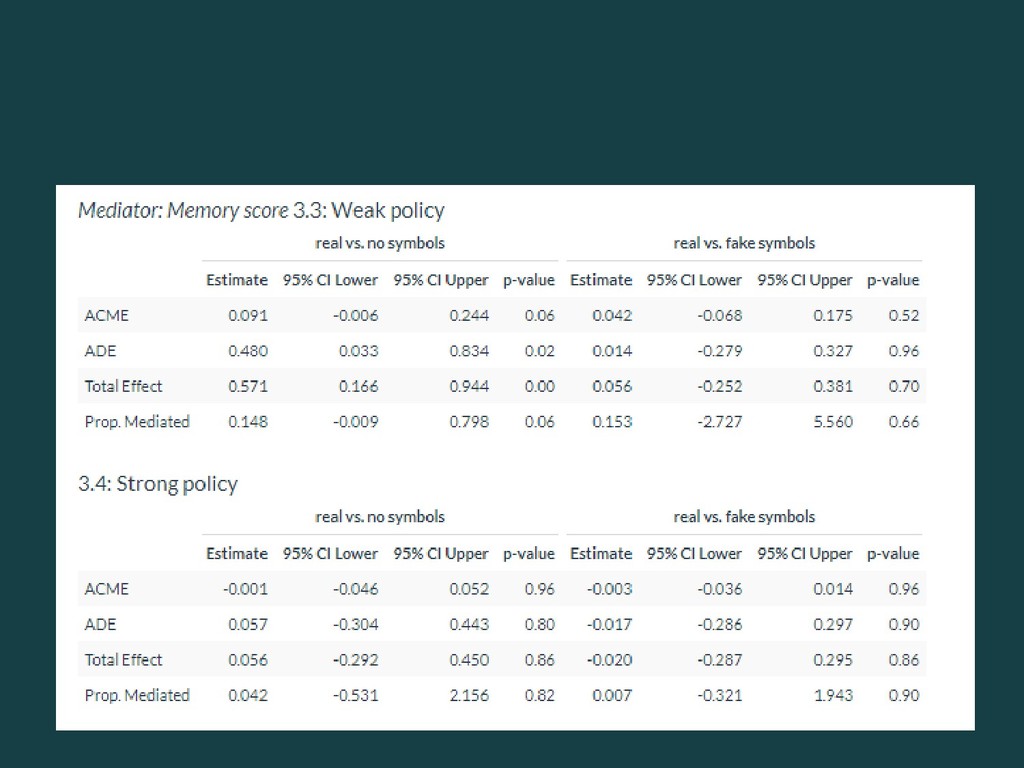Select the strong policy upper CI value 1.943
This screenshot has height=768, width=1024.
click(833, 696)
